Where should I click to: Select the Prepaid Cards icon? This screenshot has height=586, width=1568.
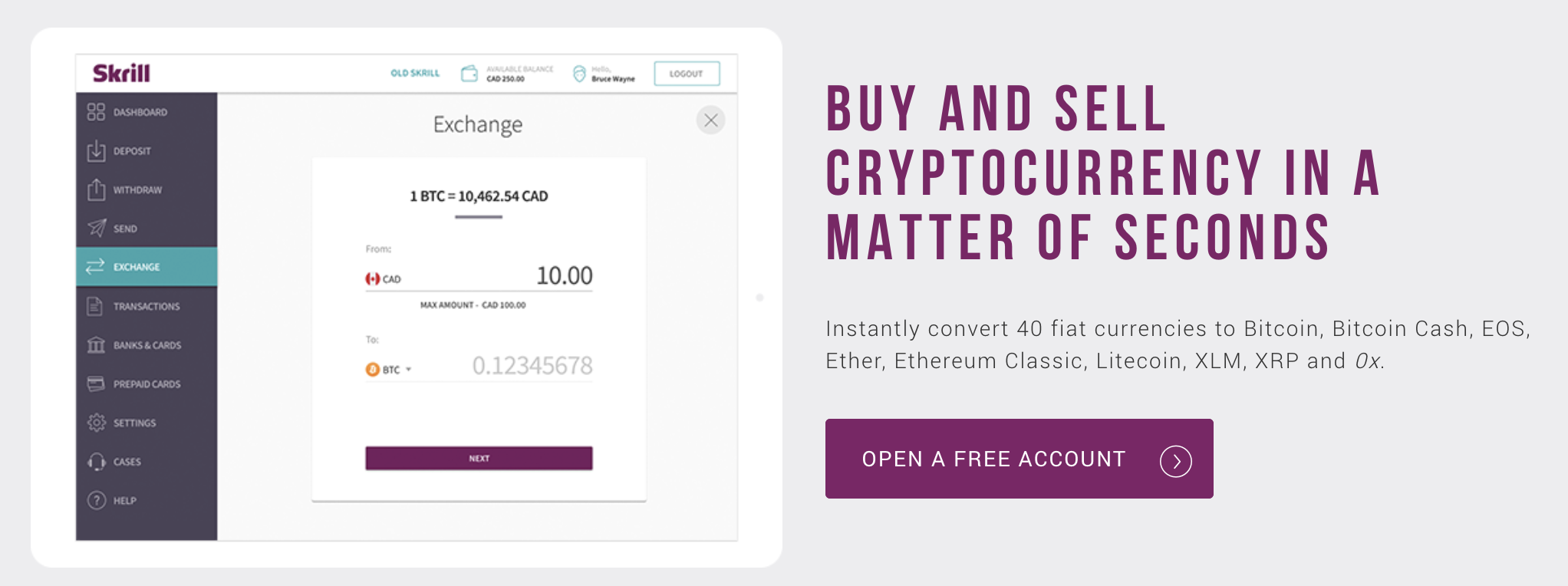(95, 384)
